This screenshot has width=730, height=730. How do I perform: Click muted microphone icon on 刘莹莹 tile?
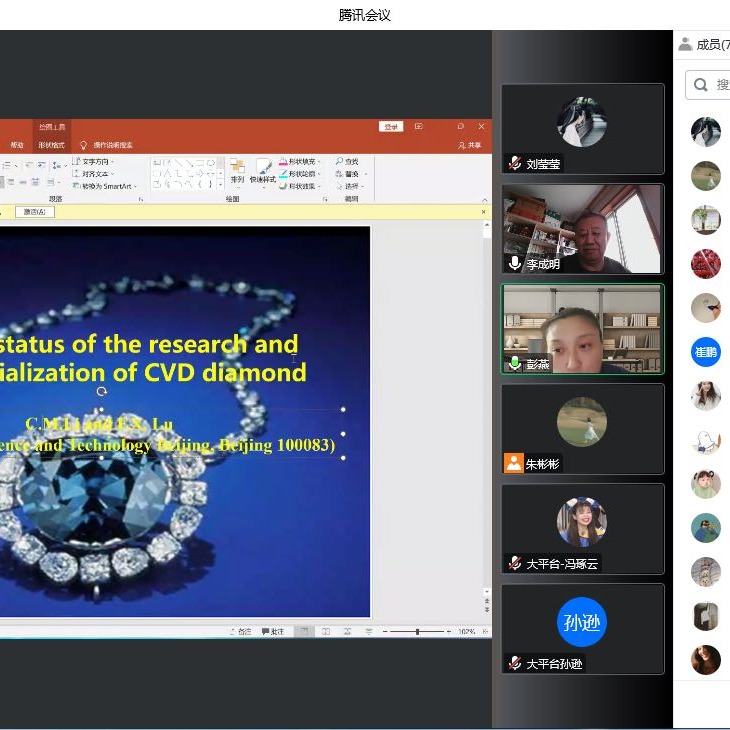[515, 163]
